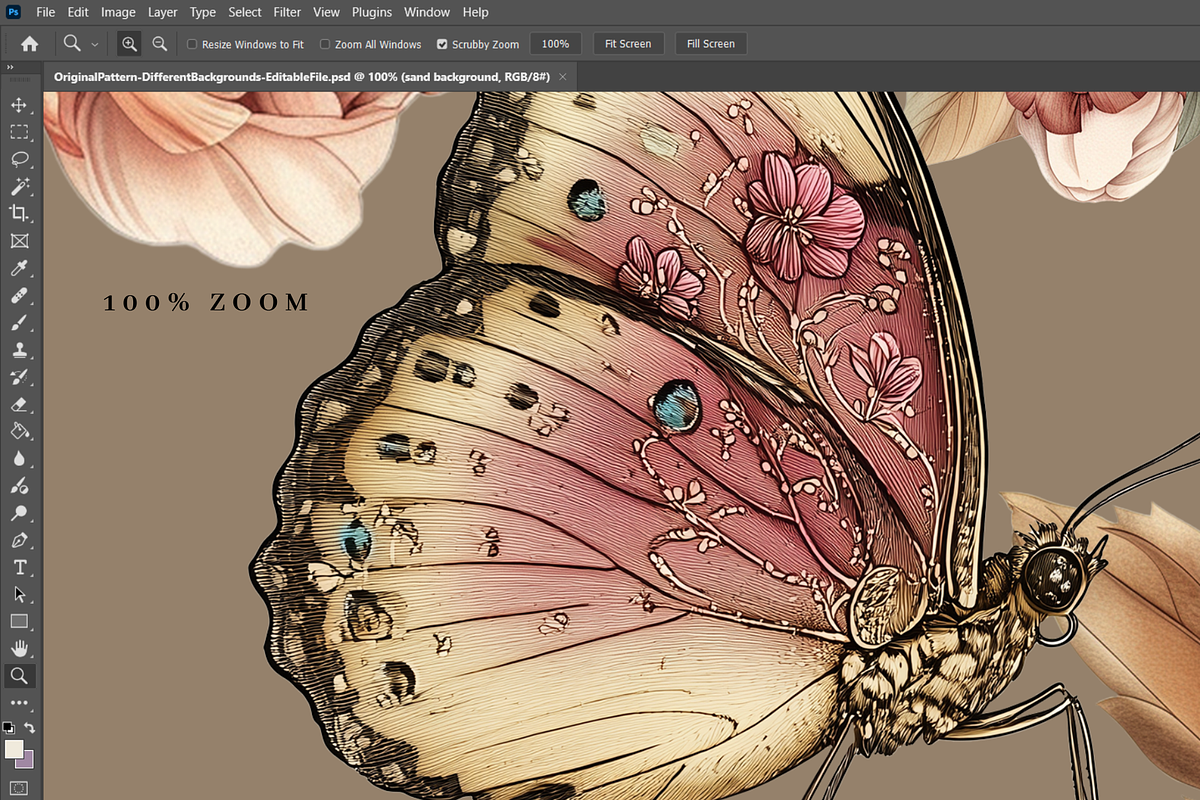Click the Zoom Out magnifier icon
1200x800 pixels.
coord(159,44)
